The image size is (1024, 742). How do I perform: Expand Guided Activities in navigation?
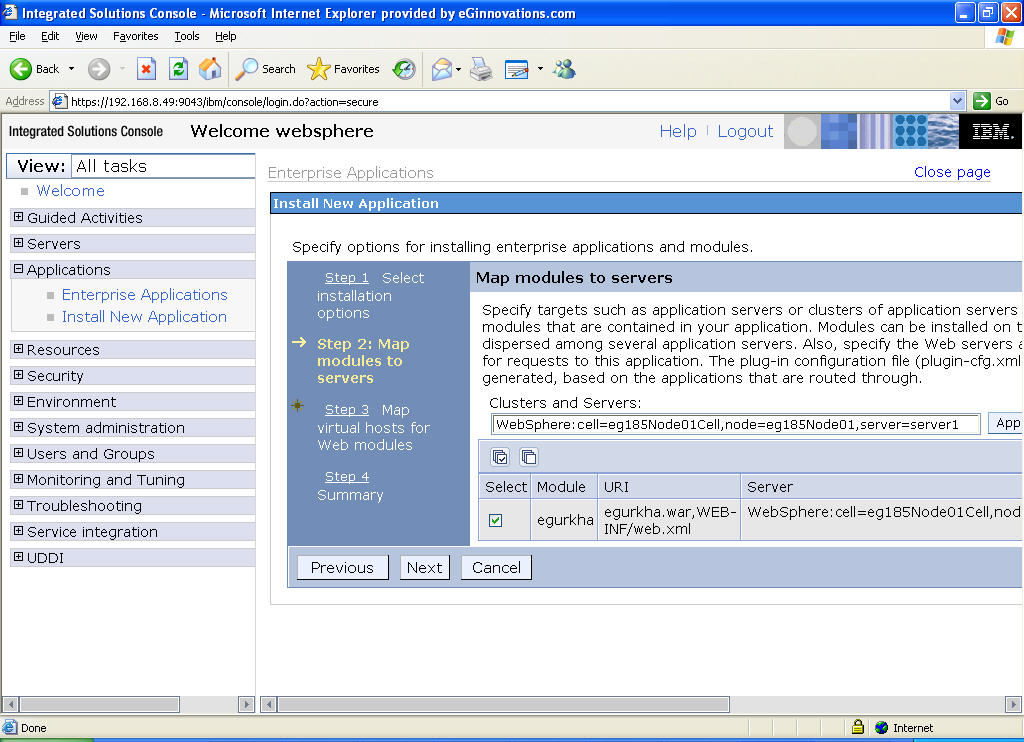[x=18, y=217]
